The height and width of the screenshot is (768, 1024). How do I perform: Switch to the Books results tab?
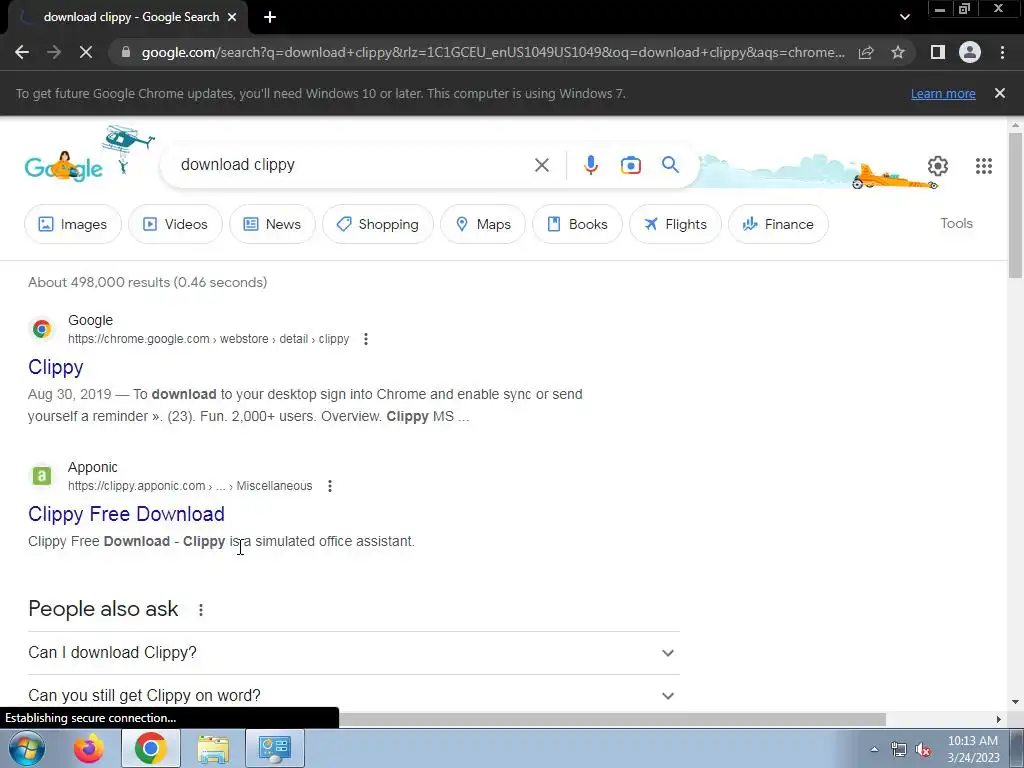[x=577, y=224]
